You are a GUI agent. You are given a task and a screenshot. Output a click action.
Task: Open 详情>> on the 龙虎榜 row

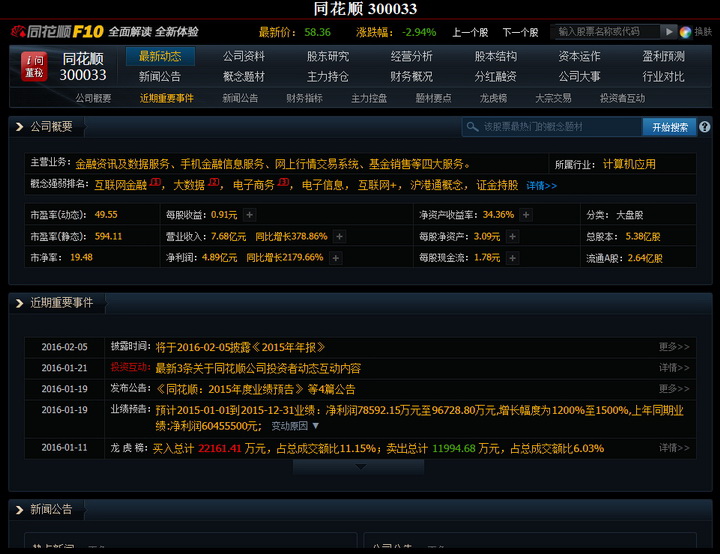(674, 448)
